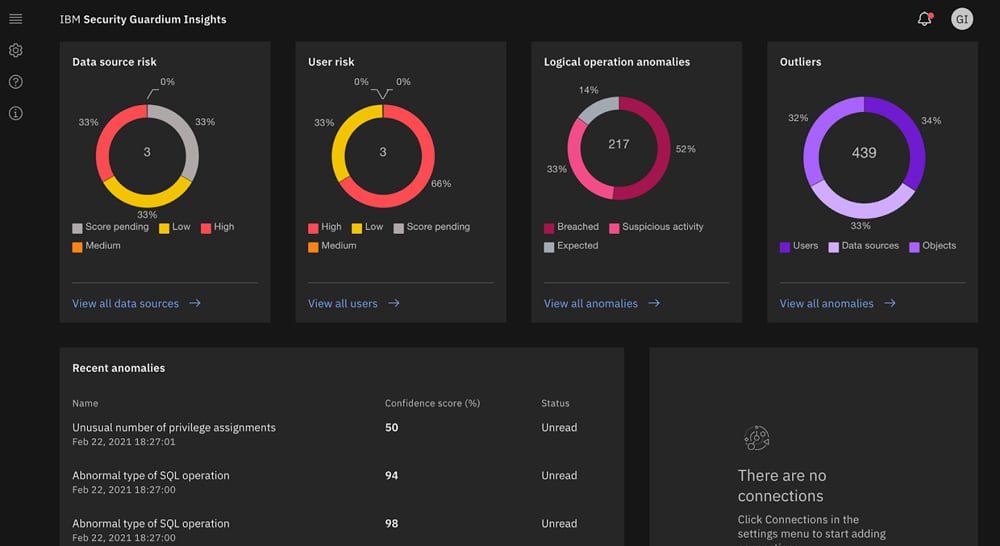Click View all anomalies under Outliers
The image size is (1000, 546).
click(826, 303)
